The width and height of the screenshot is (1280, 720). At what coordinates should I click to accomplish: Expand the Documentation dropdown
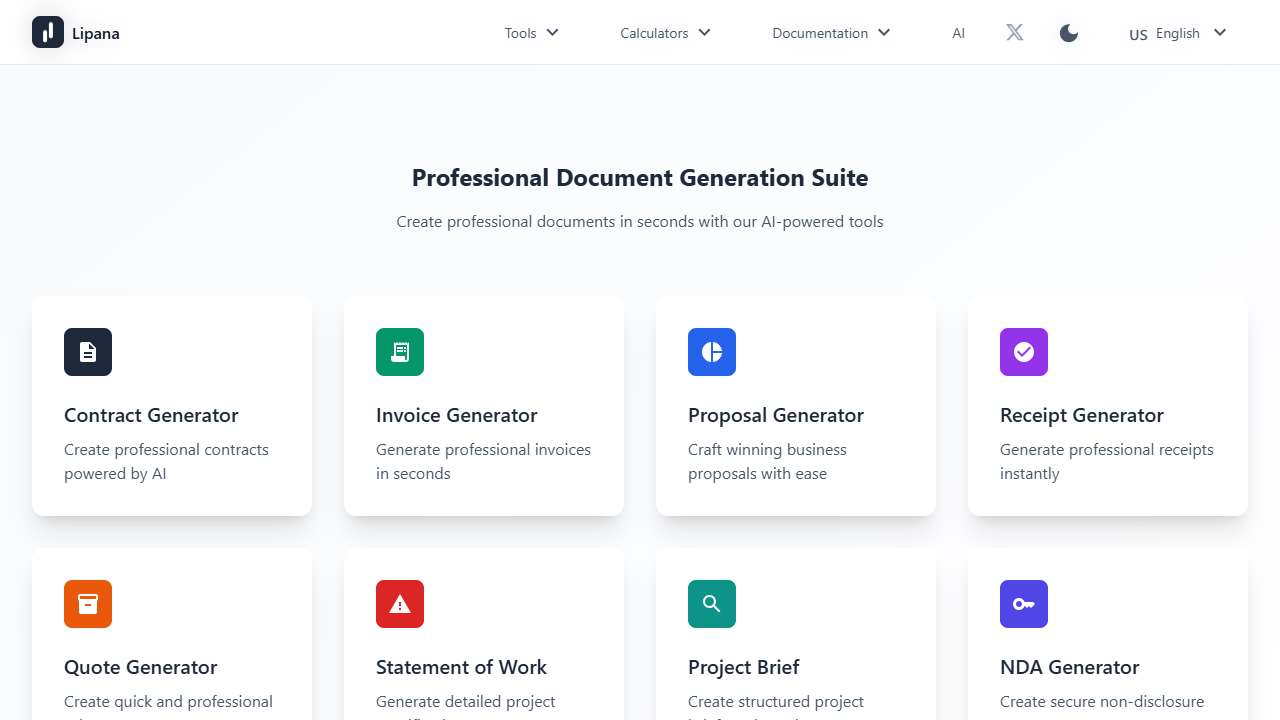[830, 33]
